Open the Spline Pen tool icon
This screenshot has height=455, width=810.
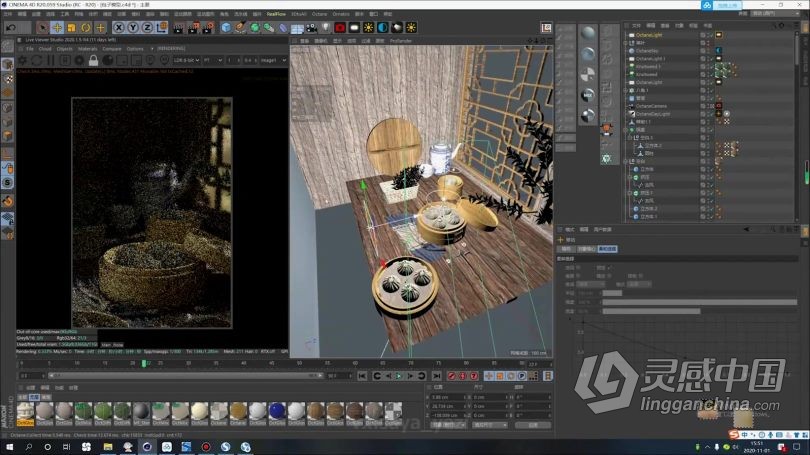(x=241, y=28)
